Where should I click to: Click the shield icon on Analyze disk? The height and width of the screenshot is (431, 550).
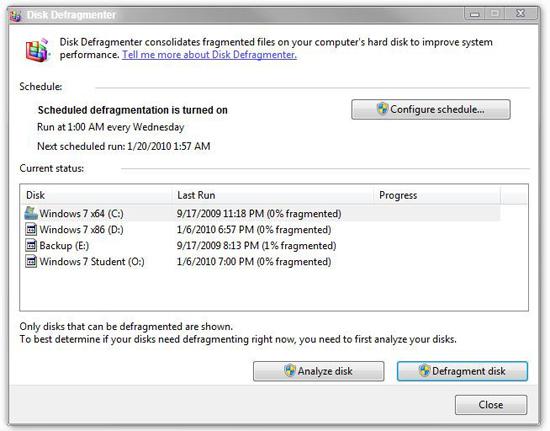tap(290, 371)
